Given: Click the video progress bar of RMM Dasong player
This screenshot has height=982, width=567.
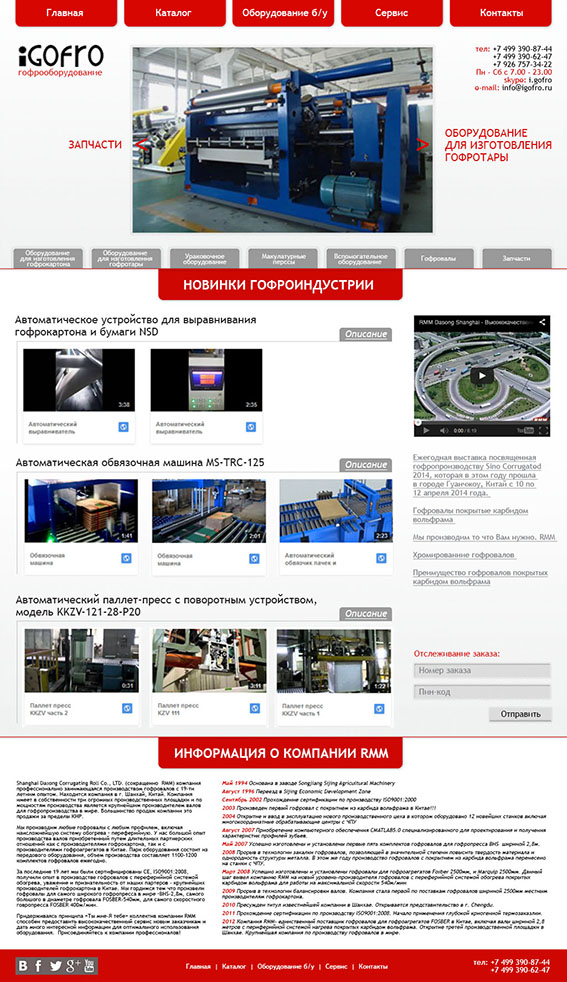Looking at the screenshot, I should pyautogui.click(x=482, y=423).
